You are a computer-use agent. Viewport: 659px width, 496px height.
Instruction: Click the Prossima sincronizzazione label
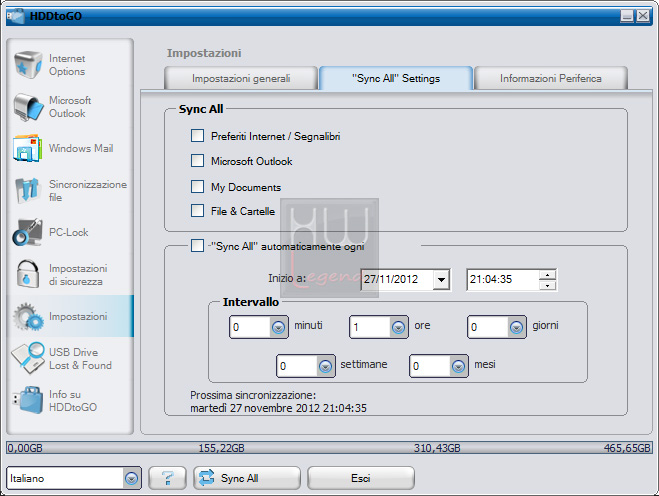click(x=253, y=395)
